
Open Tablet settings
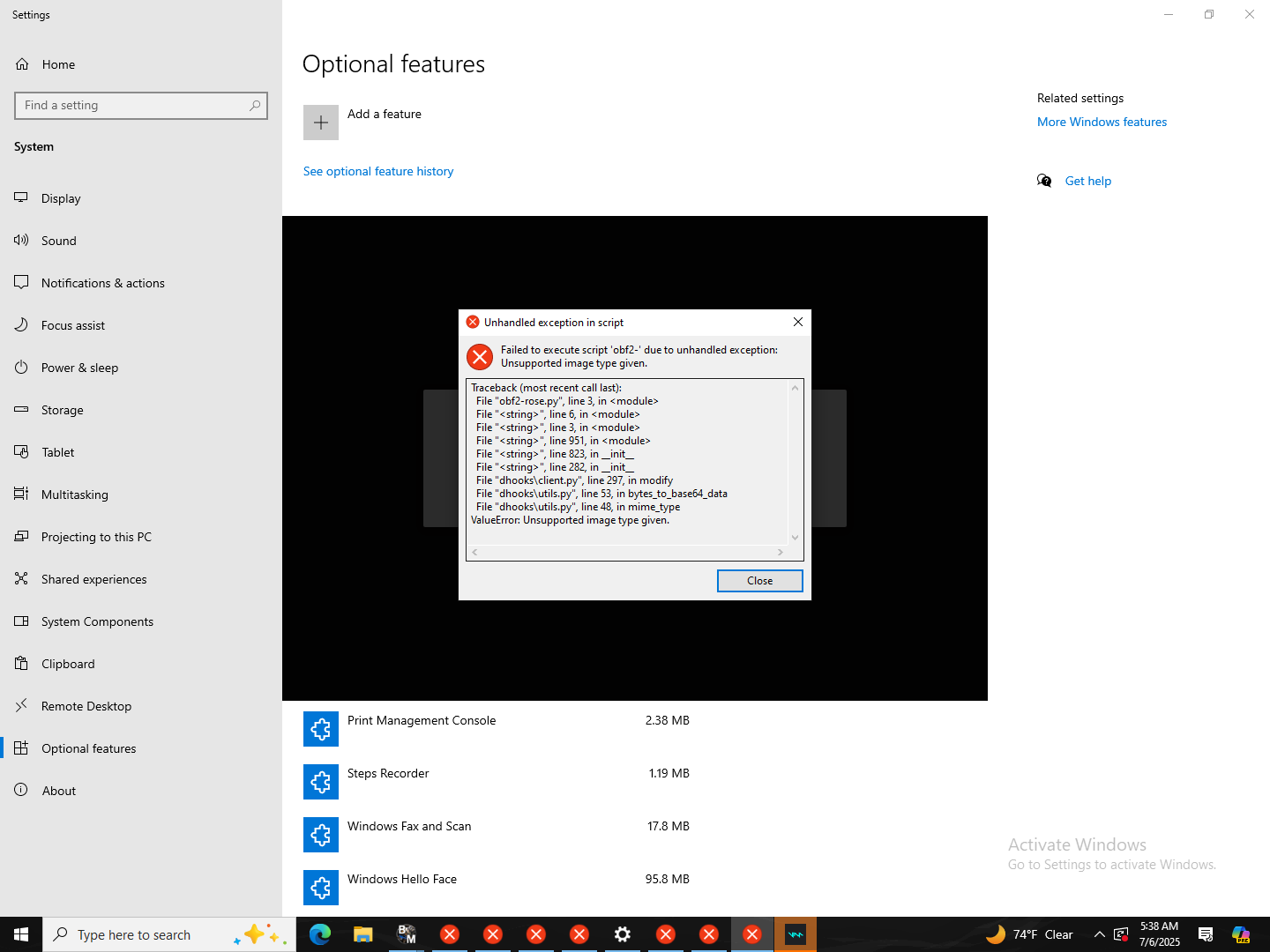pos(141,452)
